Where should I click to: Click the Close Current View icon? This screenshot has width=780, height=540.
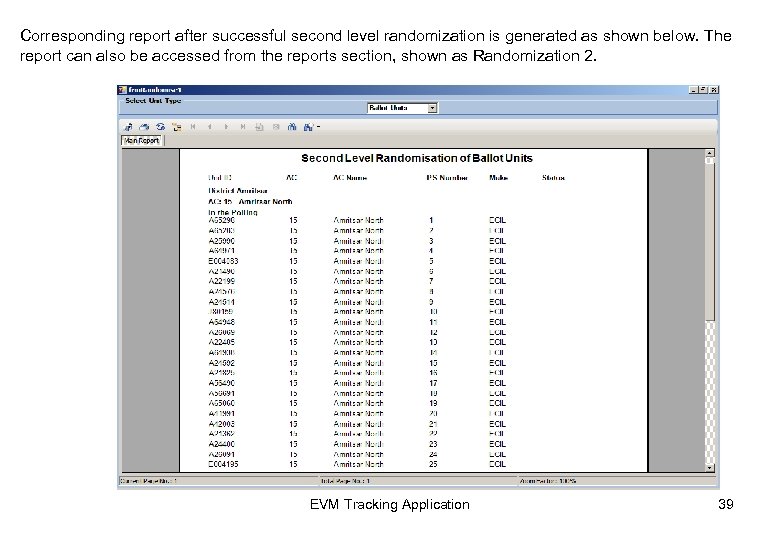(x=276, y=127)
